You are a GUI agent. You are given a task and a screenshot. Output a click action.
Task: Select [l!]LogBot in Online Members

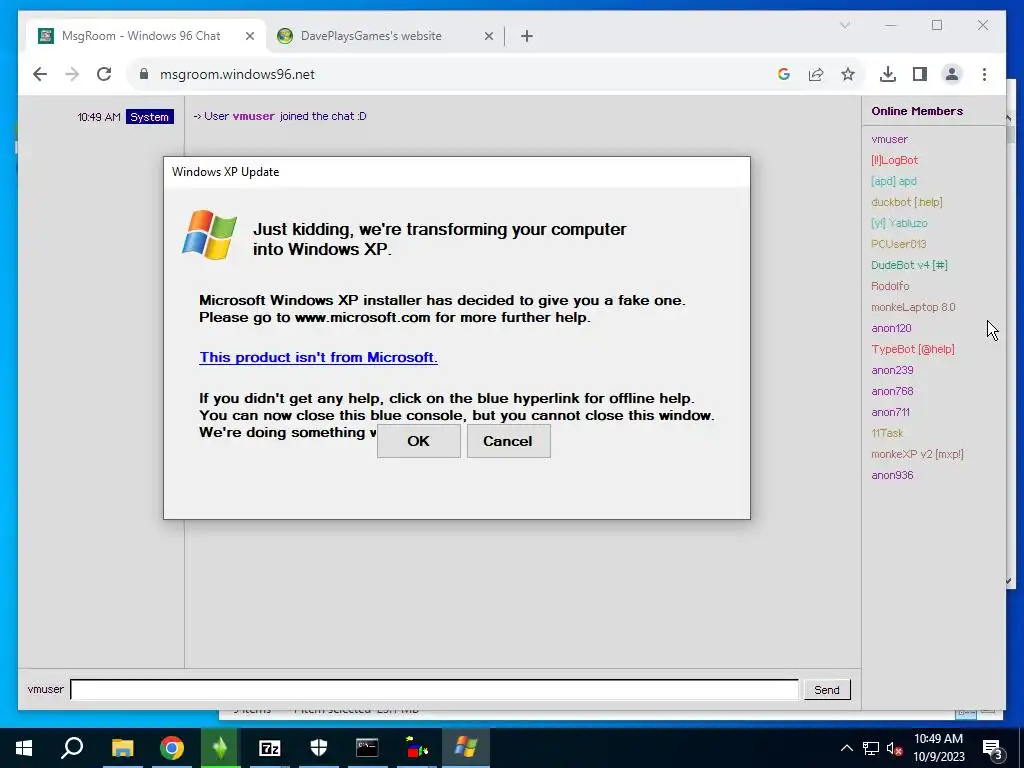pos(894,160)
